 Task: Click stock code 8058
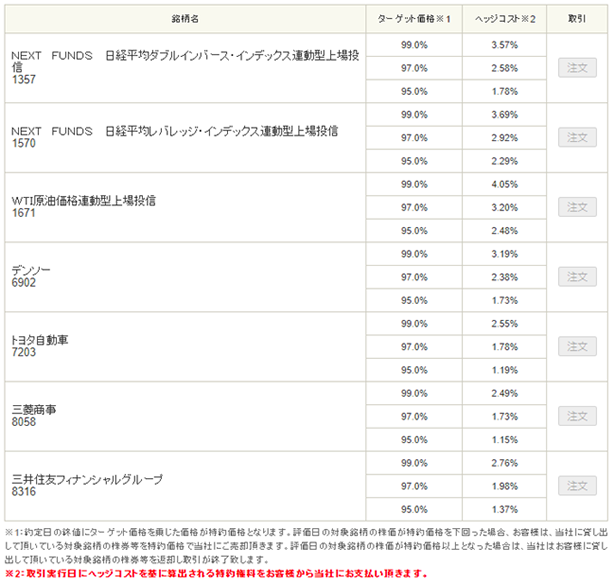tap(24, 422)
